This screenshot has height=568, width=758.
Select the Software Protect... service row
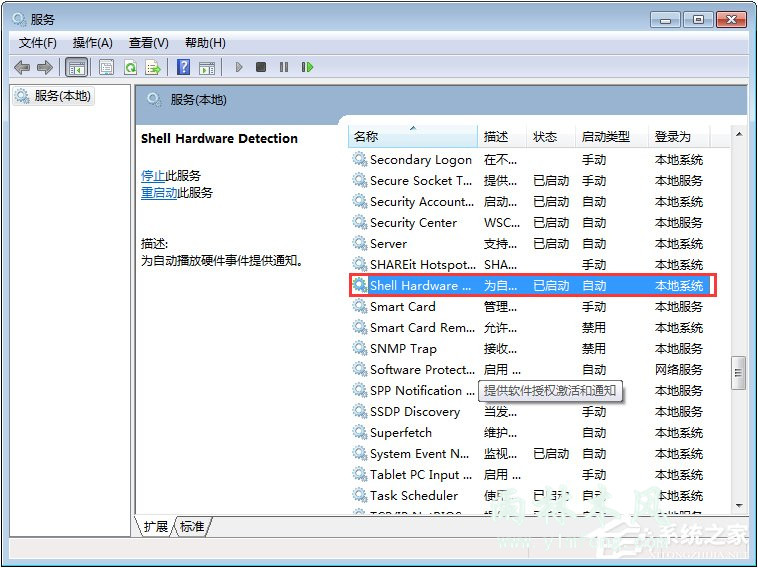(529, 370)
